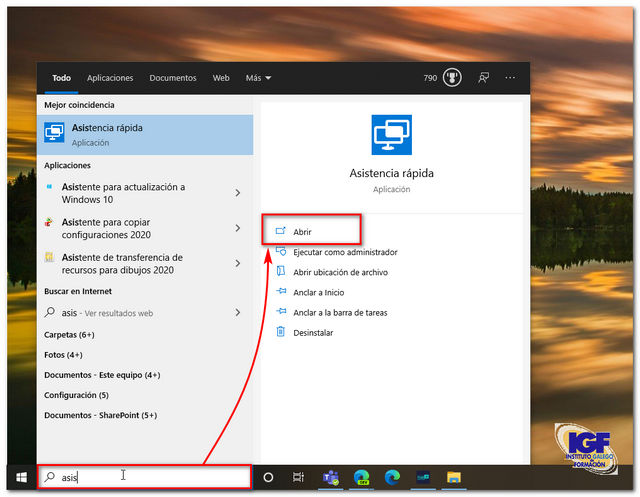Click Abrir to open Asistencia rápida
Viewport: 640px width, 497px height.
click(302, 232)
